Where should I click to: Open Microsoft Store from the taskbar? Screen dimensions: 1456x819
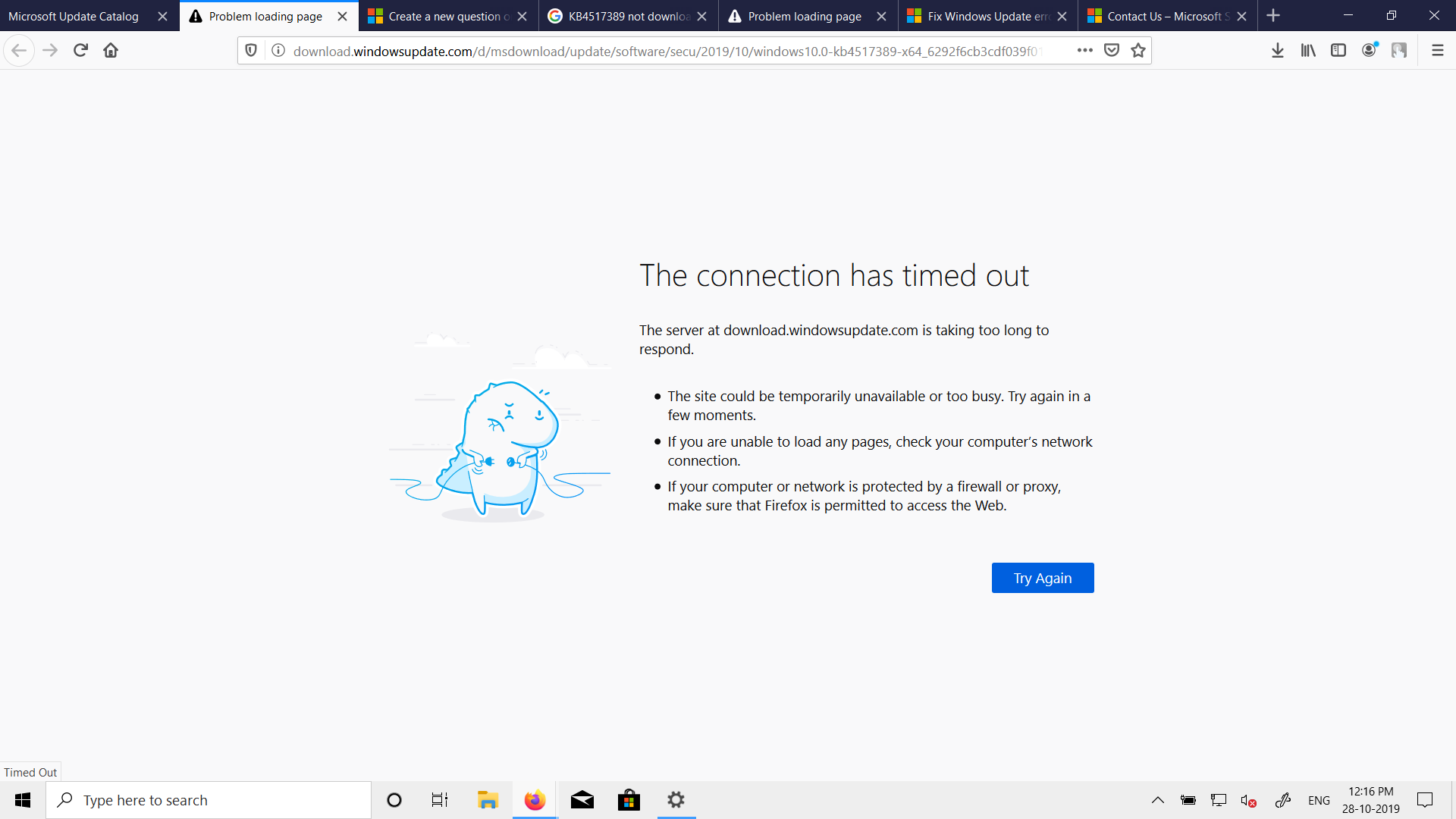[x=629, y=800]
